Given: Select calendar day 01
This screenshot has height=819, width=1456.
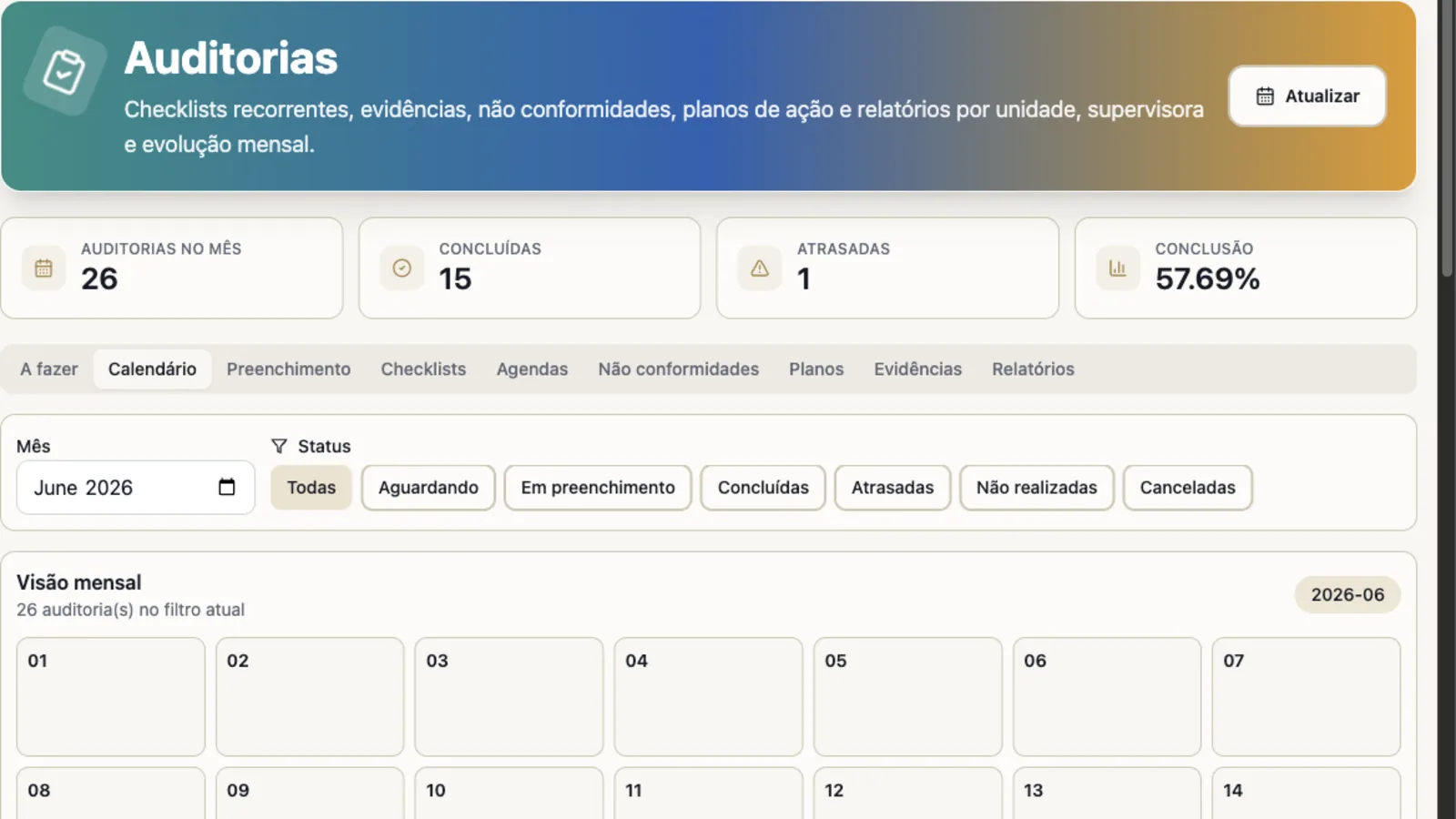Looking at the screenshot, I should (x=111, y=696).
